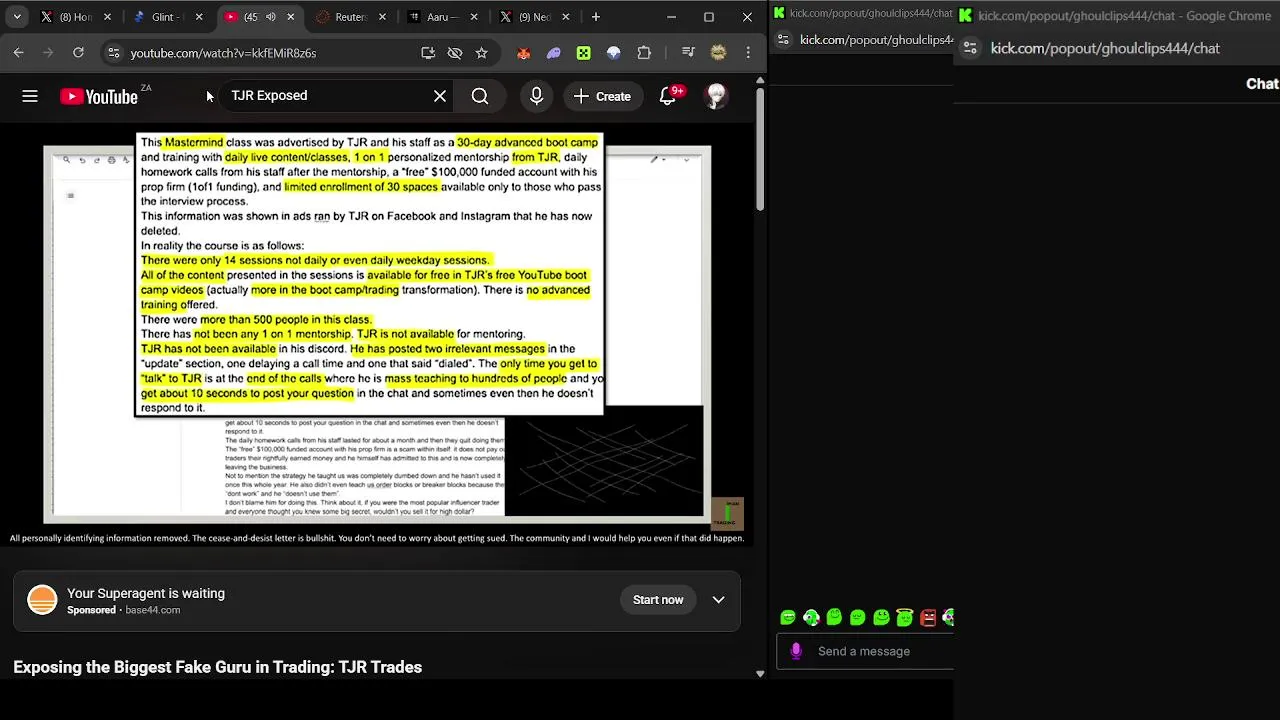
Task: Open the Chrome profile avatar
Action: [718, 53]
